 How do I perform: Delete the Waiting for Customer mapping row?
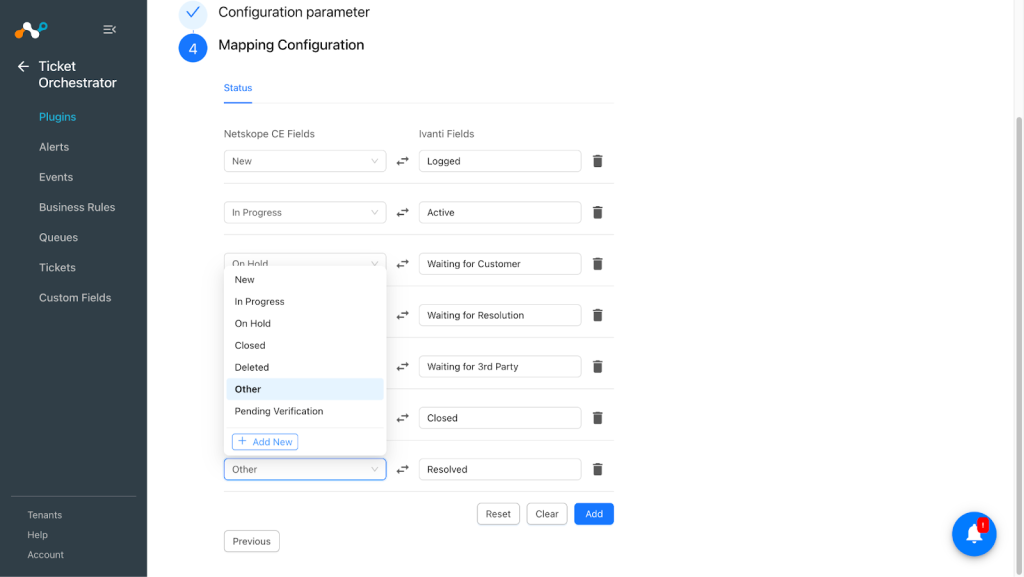pos(598,264)
